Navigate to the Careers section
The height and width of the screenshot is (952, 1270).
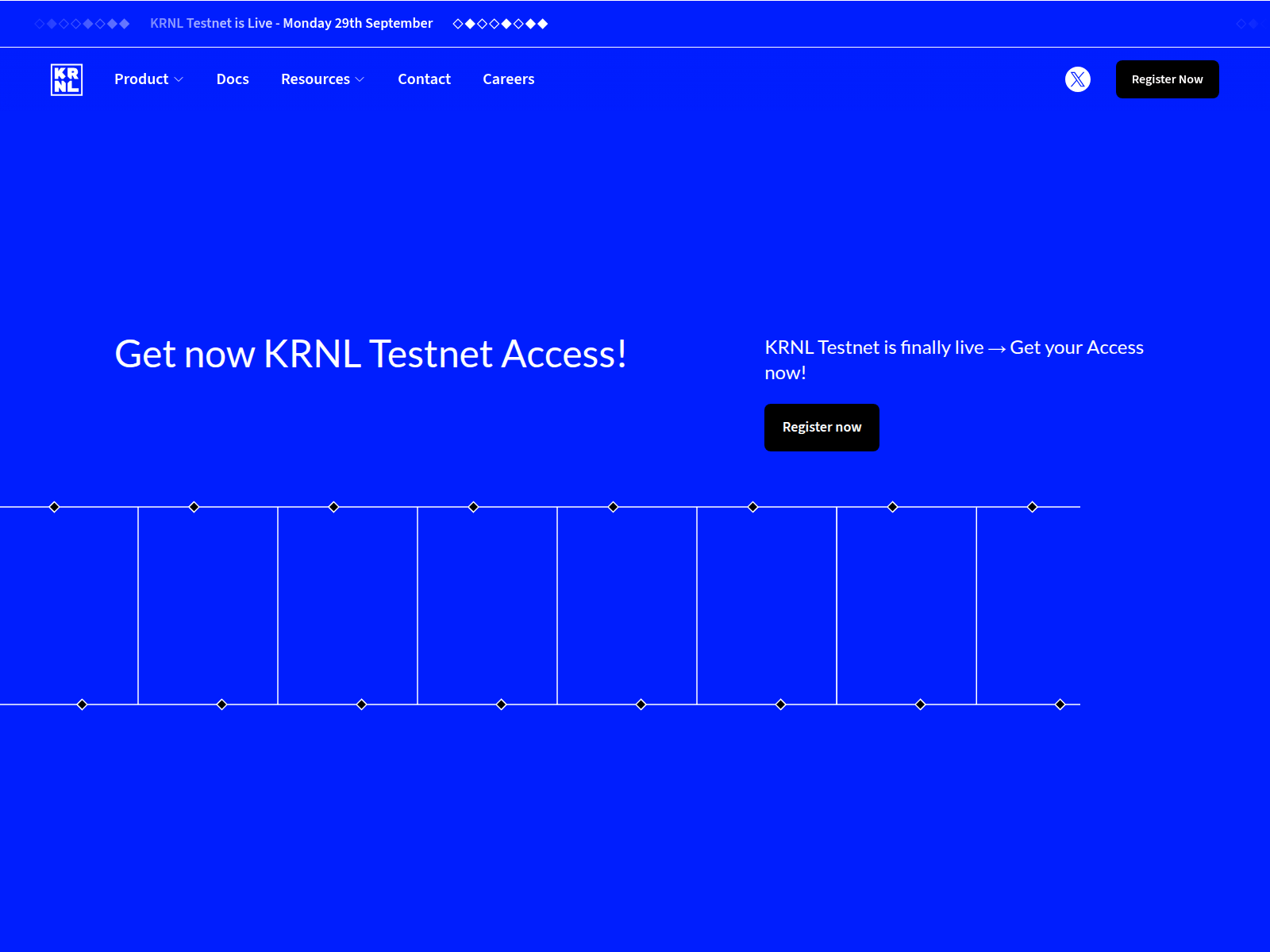509,79
